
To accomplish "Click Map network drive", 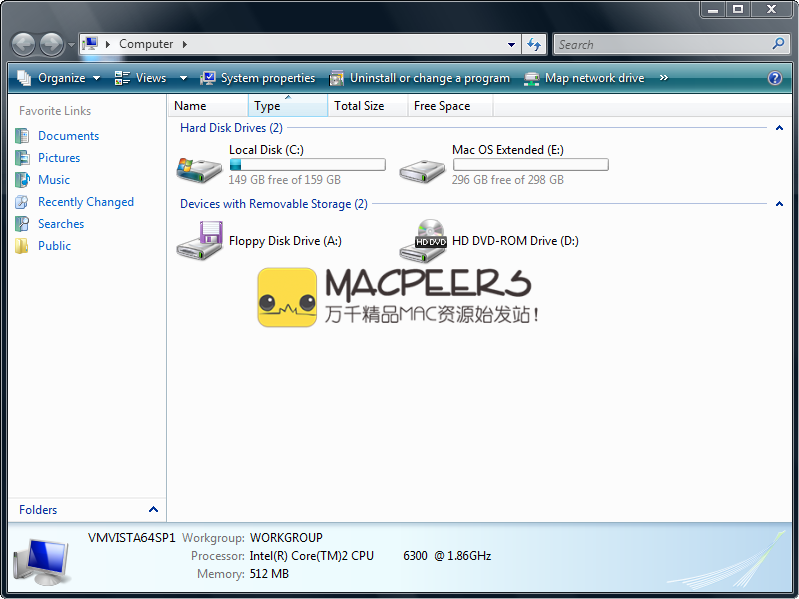I will pos(584,78).
